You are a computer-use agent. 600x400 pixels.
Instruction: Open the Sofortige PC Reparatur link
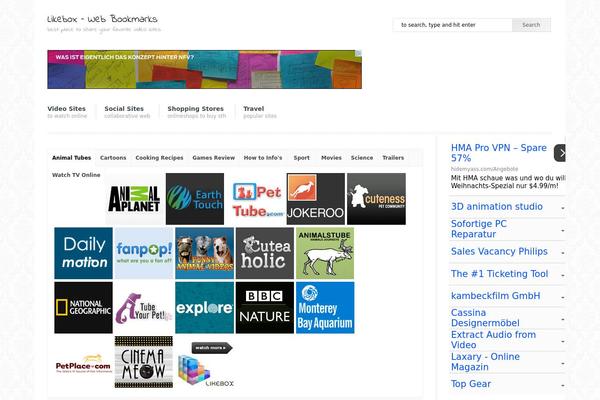[x=479, y=229]
